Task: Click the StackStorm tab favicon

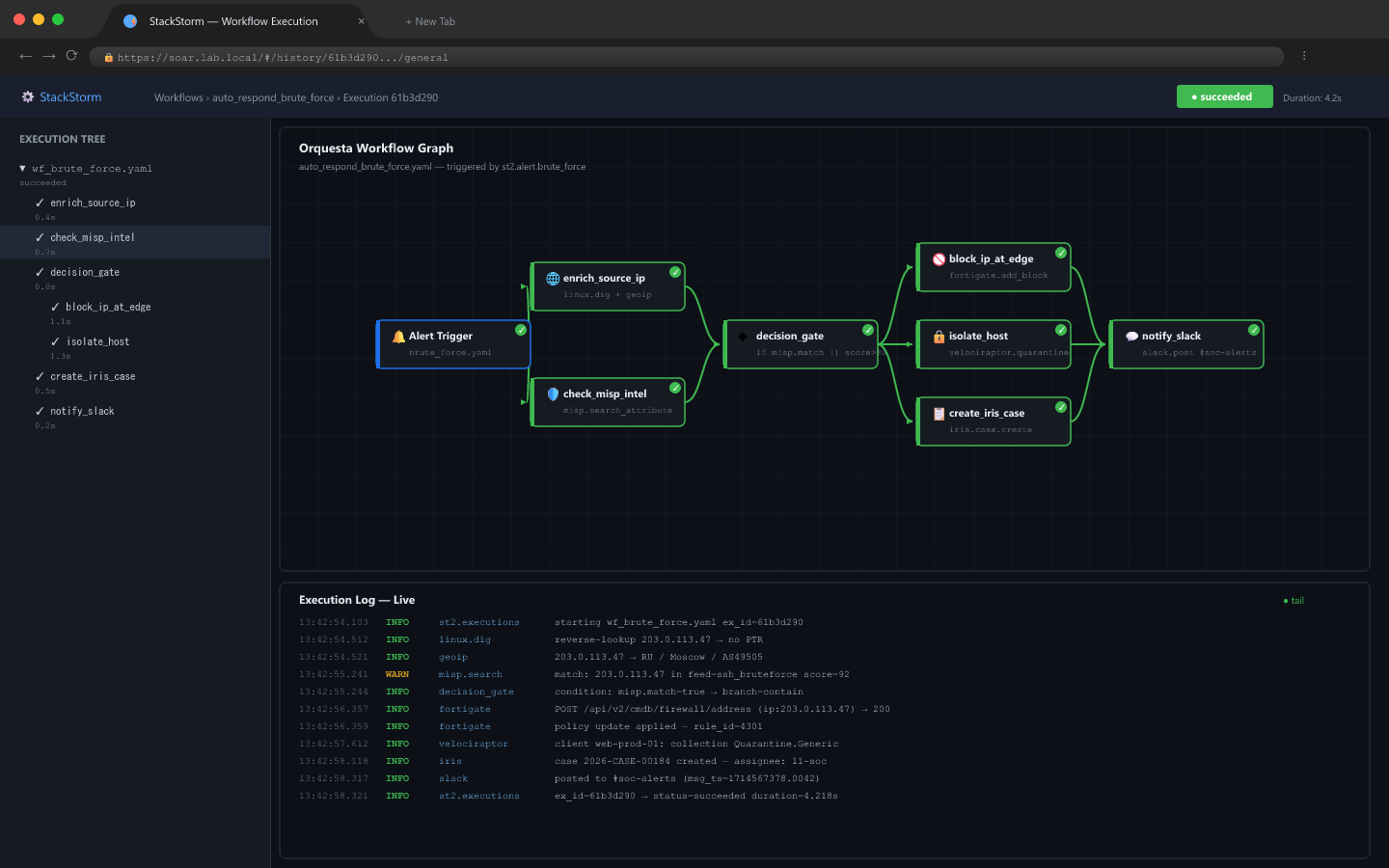Action: click(130, 21)
